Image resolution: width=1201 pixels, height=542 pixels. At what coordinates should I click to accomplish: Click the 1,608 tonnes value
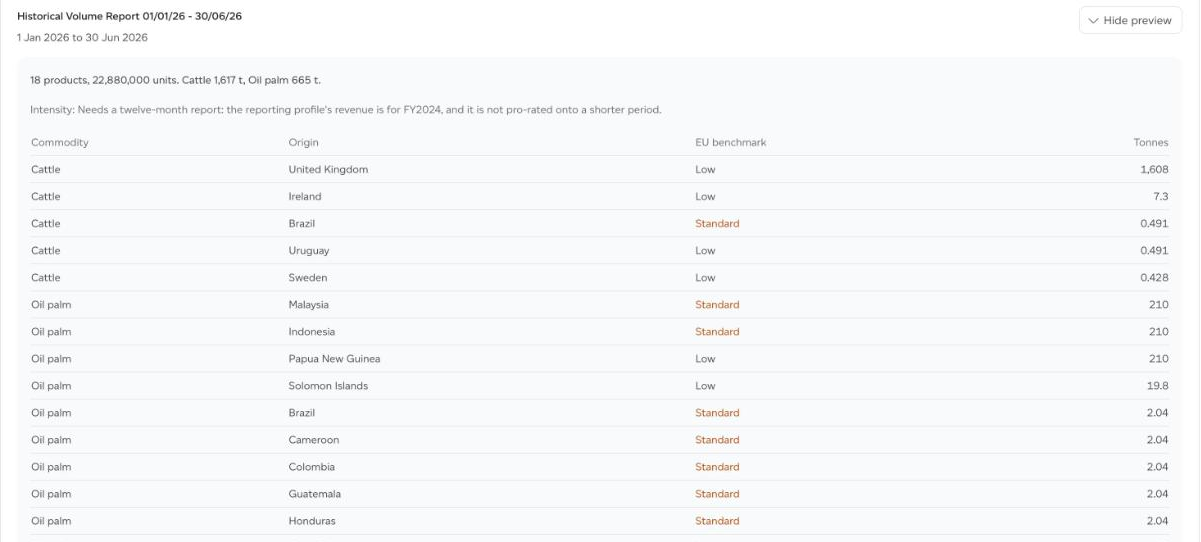1155,170
